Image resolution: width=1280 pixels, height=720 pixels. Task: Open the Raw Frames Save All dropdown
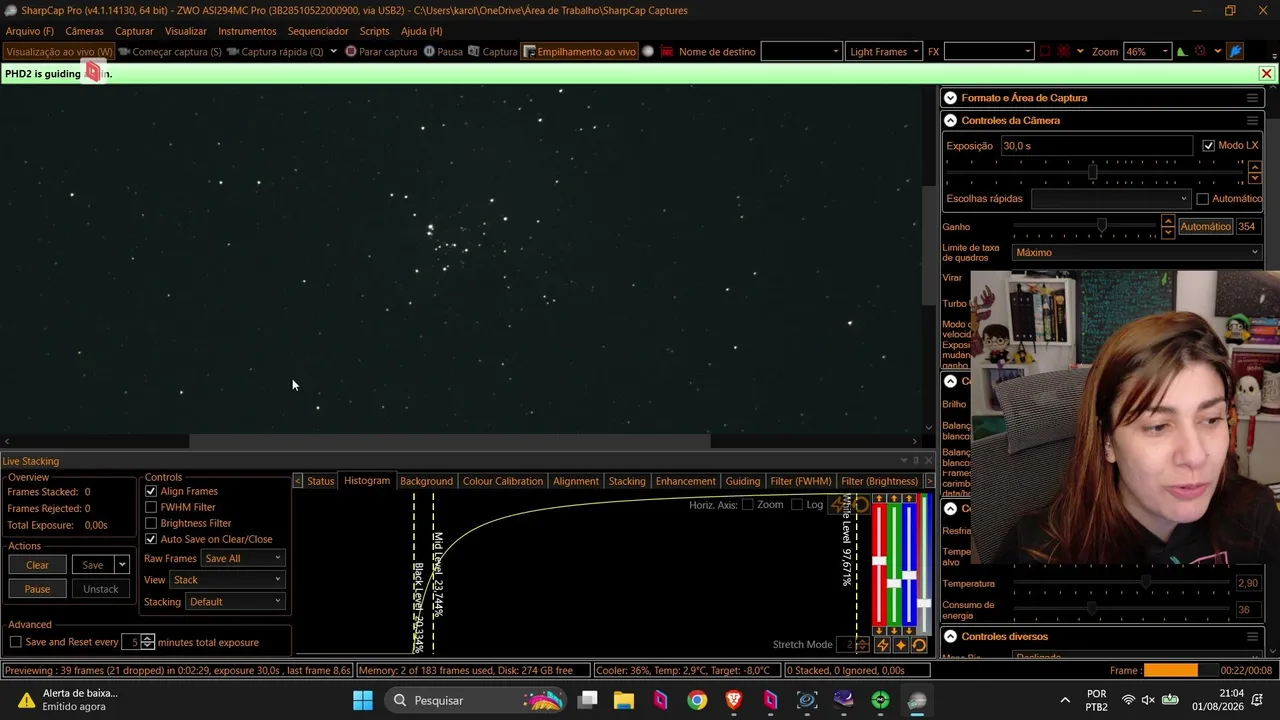coord(243,558)
